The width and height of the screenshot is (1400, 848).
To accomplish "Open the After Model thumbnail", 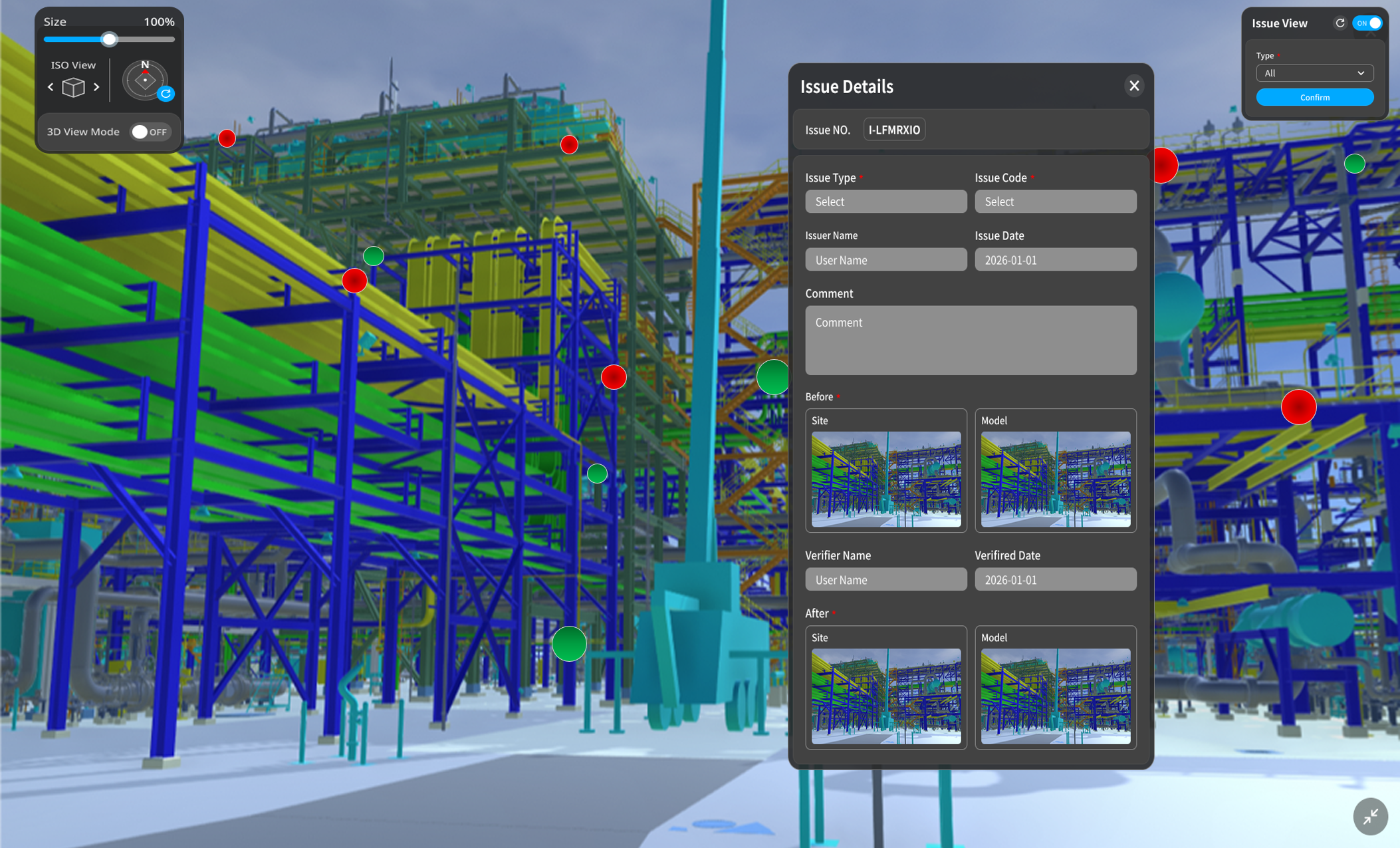I will [x=1055, y=696].
